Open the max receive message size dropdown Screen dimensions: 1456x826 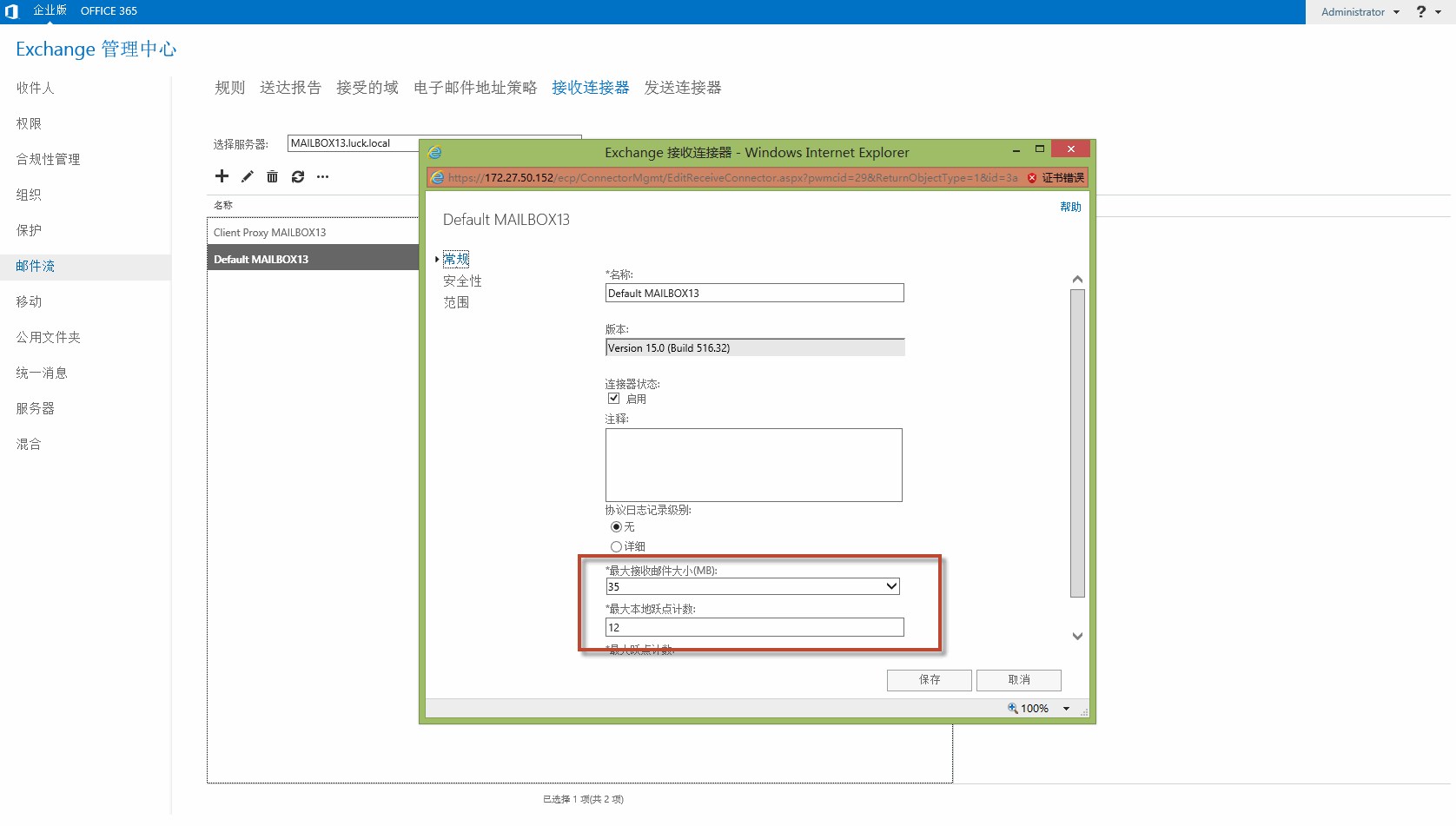tap(891, 586)
